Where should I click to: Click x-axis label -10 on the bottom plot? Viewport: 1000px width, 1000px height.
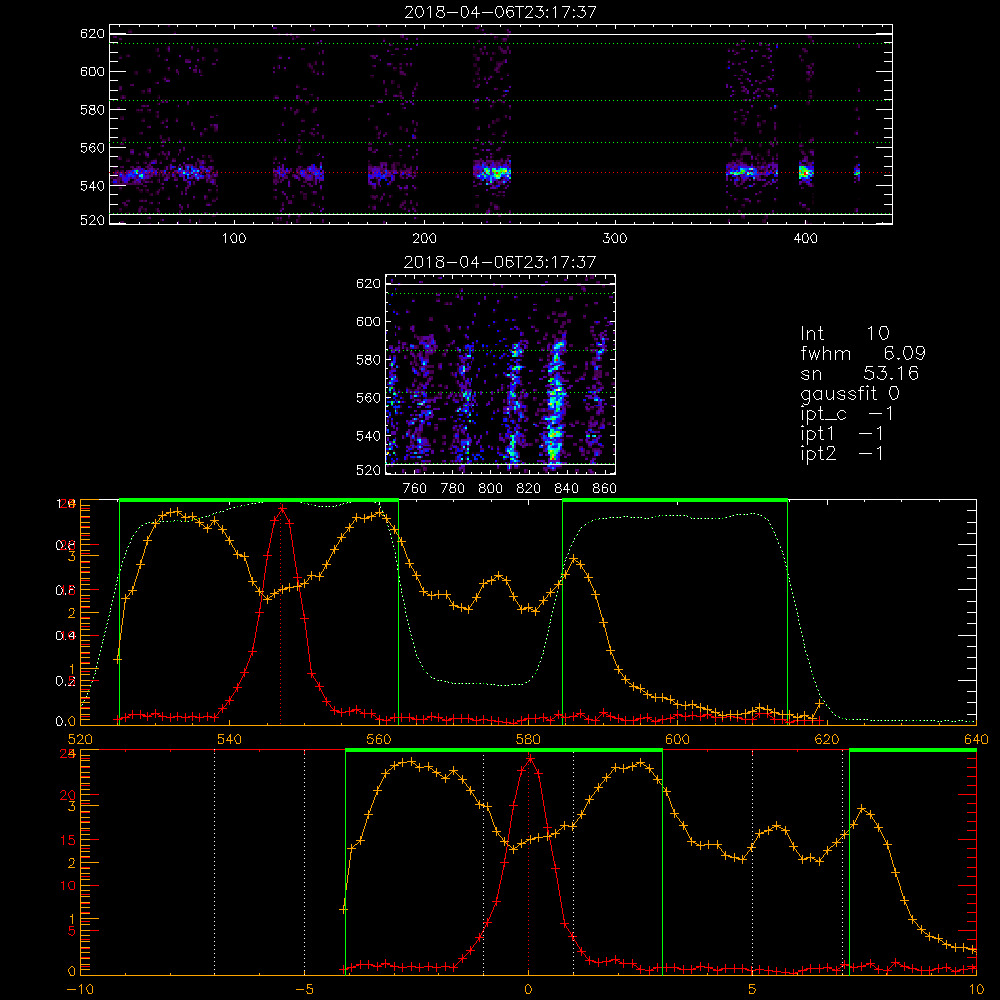click(80, 990)
